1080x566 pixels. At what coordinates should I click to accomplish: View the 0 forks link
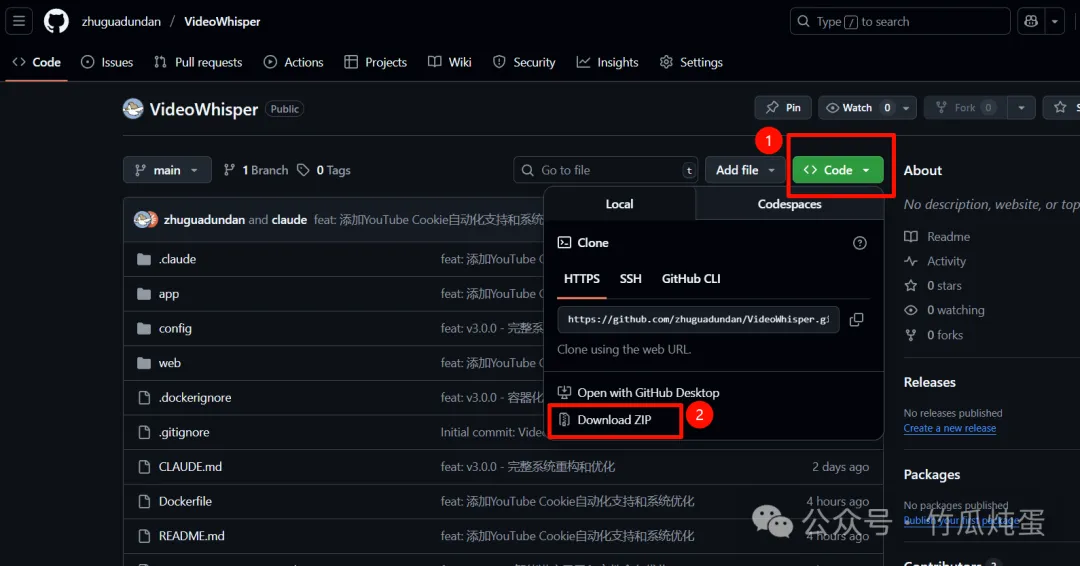click(934, 335)
